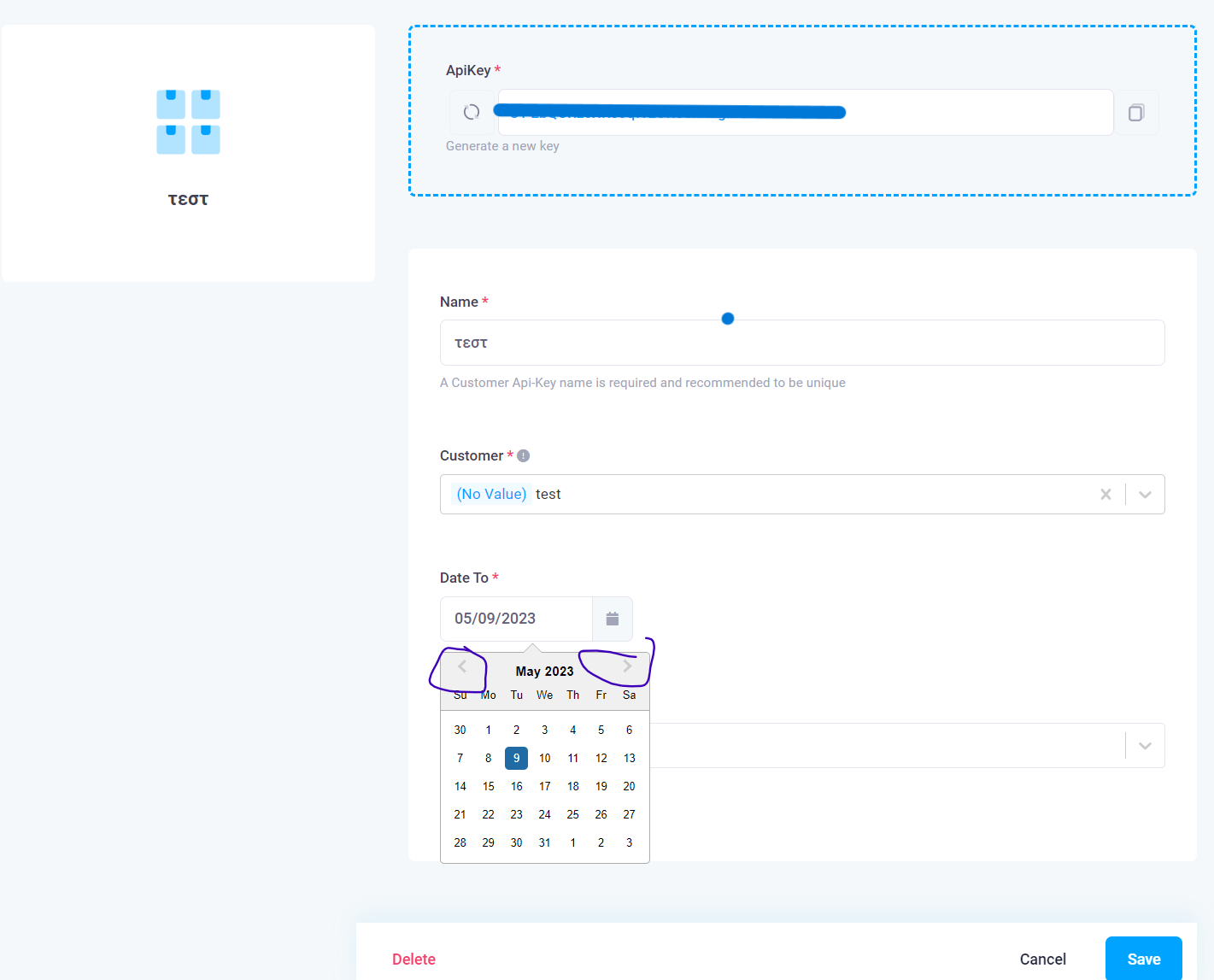Image resolution: width=1214 pixels, height=980 pixels.
Task: Click the τεστ application tile icon
Action: tap(187, 122)
